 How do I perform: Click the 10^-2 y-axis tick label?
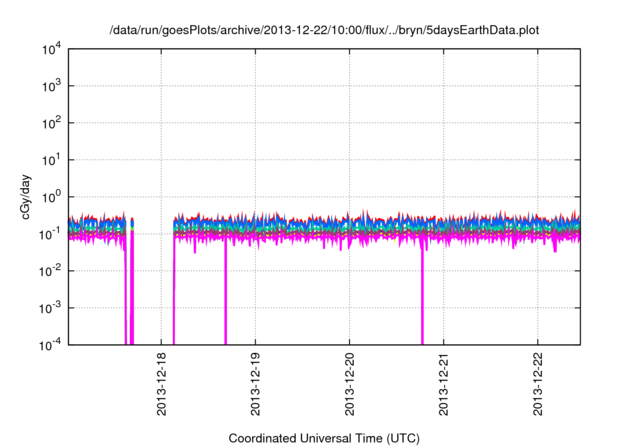tap(50, 272)
